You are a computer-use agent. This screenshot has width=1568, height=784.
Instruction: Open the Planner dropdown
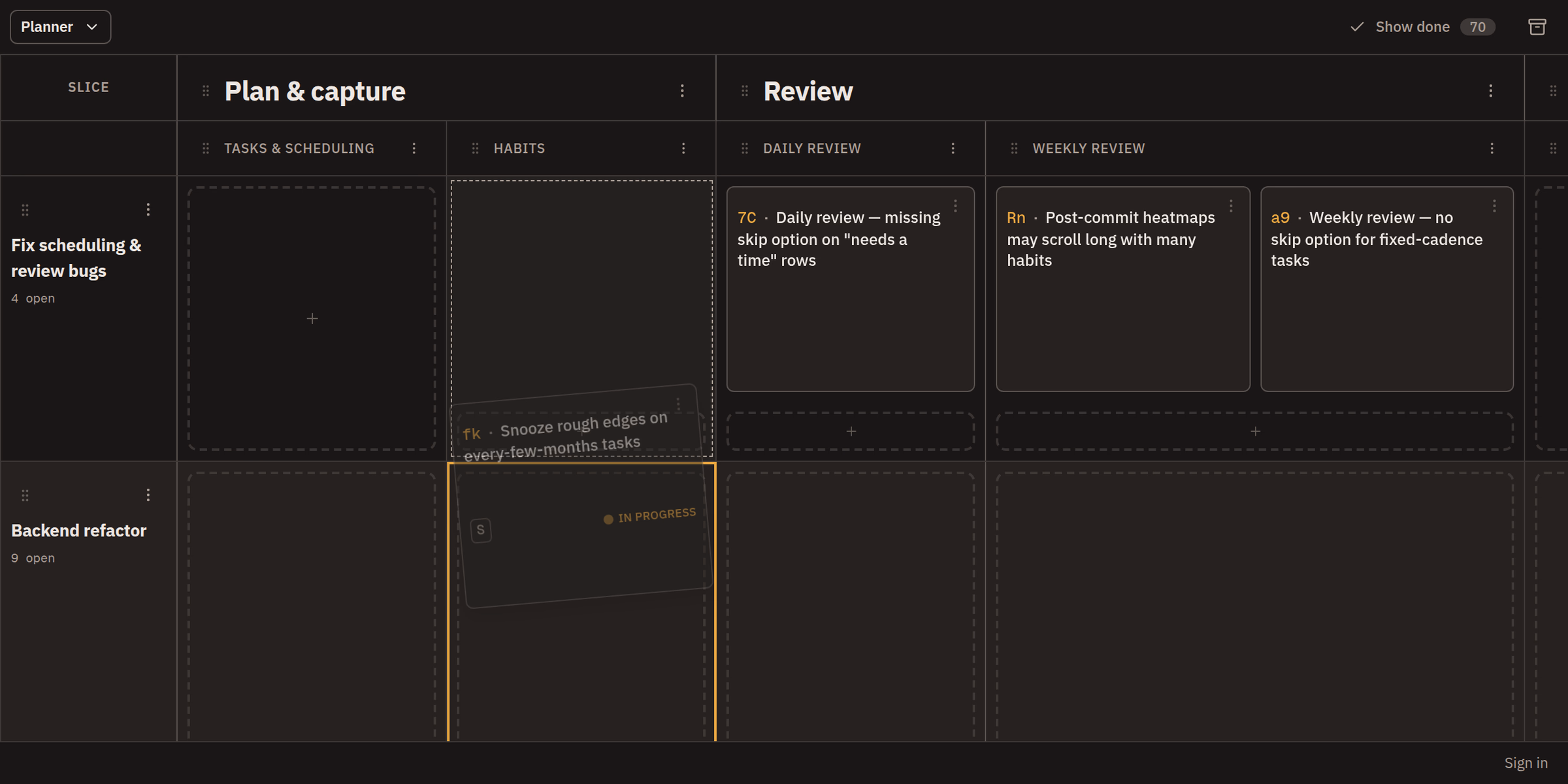60,27
